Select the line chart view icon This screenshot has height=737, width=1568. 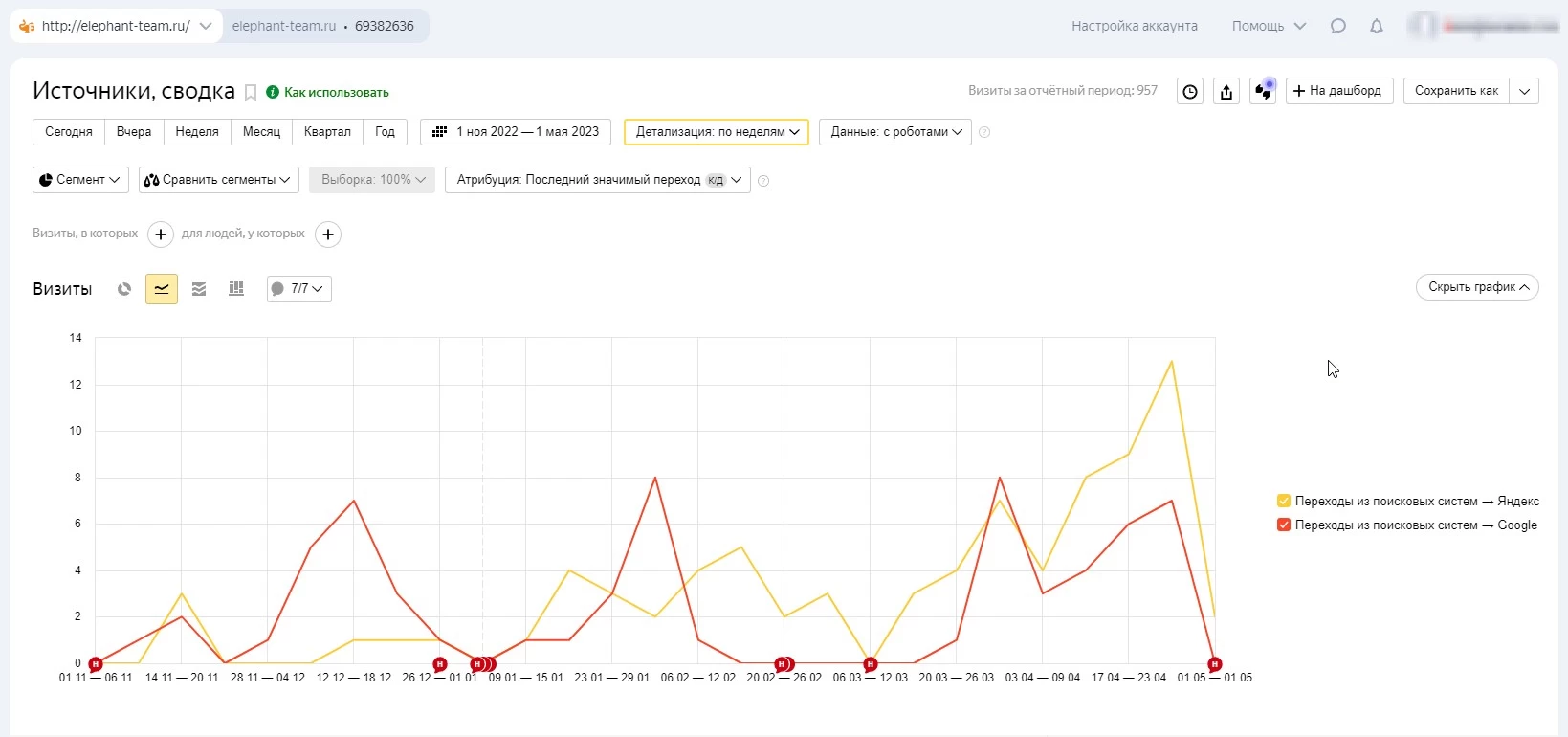click(x=162, y=289)
